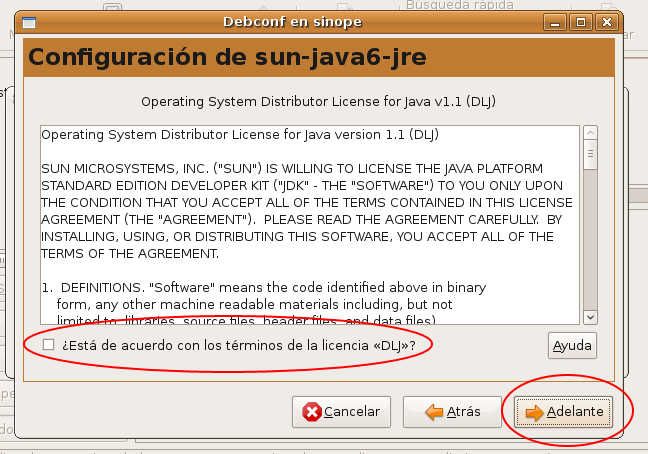Accept the DLJ license terms checkbox
Viewport: 648px width, 454px height.
(49, 345)
